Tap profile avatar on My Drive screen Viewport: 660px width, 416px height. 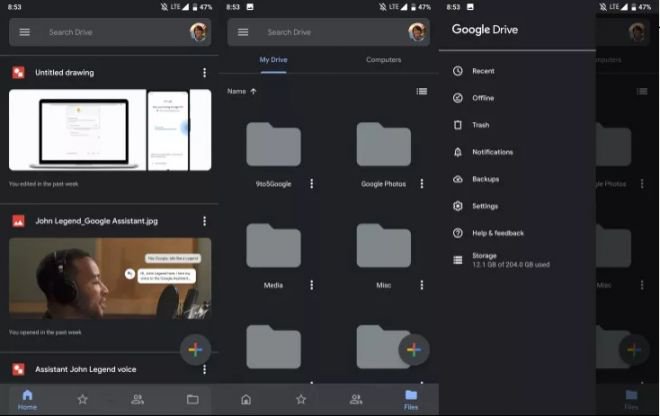(417, 32)
